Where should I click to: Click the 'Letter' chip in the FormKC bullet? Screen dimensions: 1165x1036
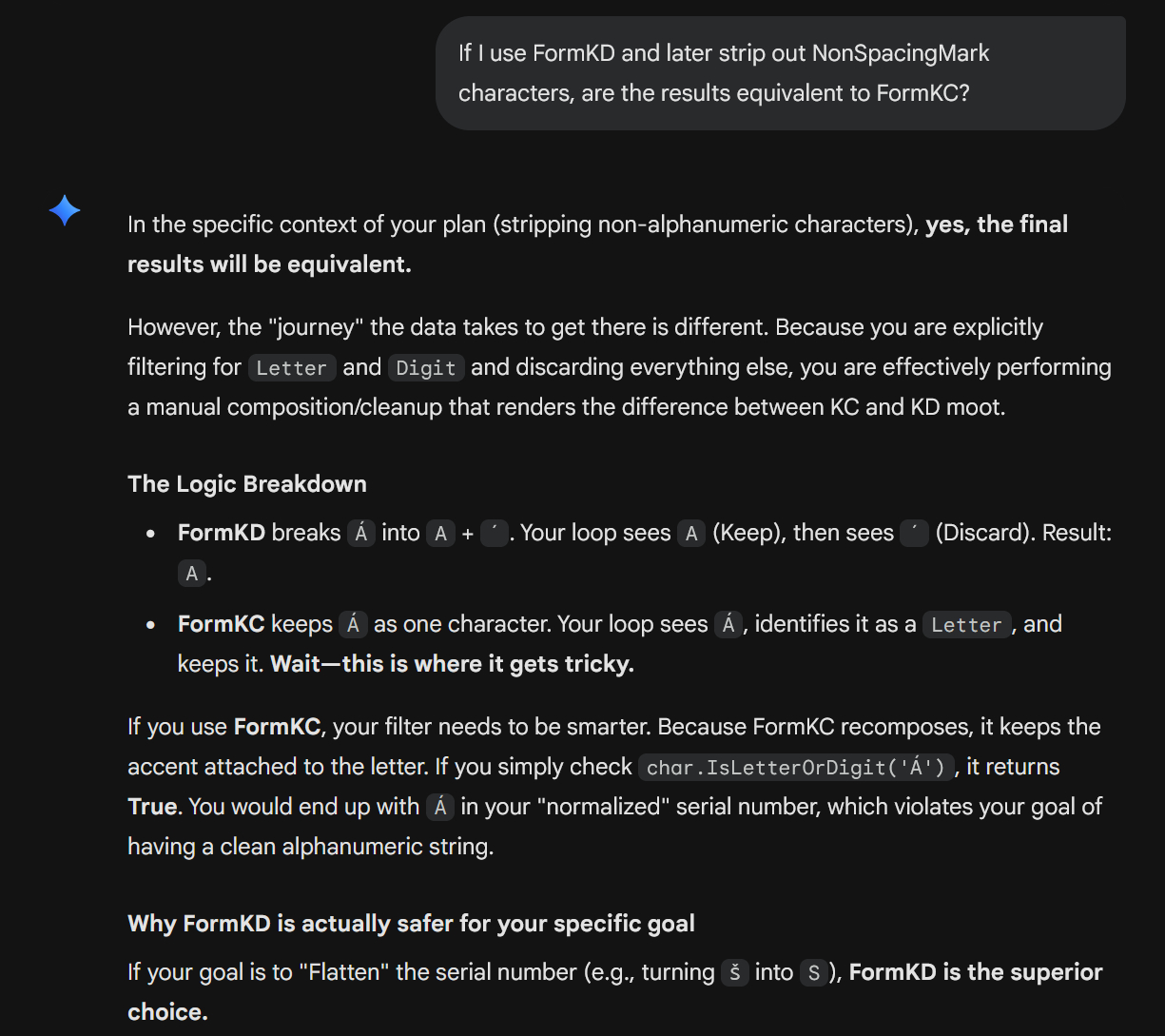point(966,625)
